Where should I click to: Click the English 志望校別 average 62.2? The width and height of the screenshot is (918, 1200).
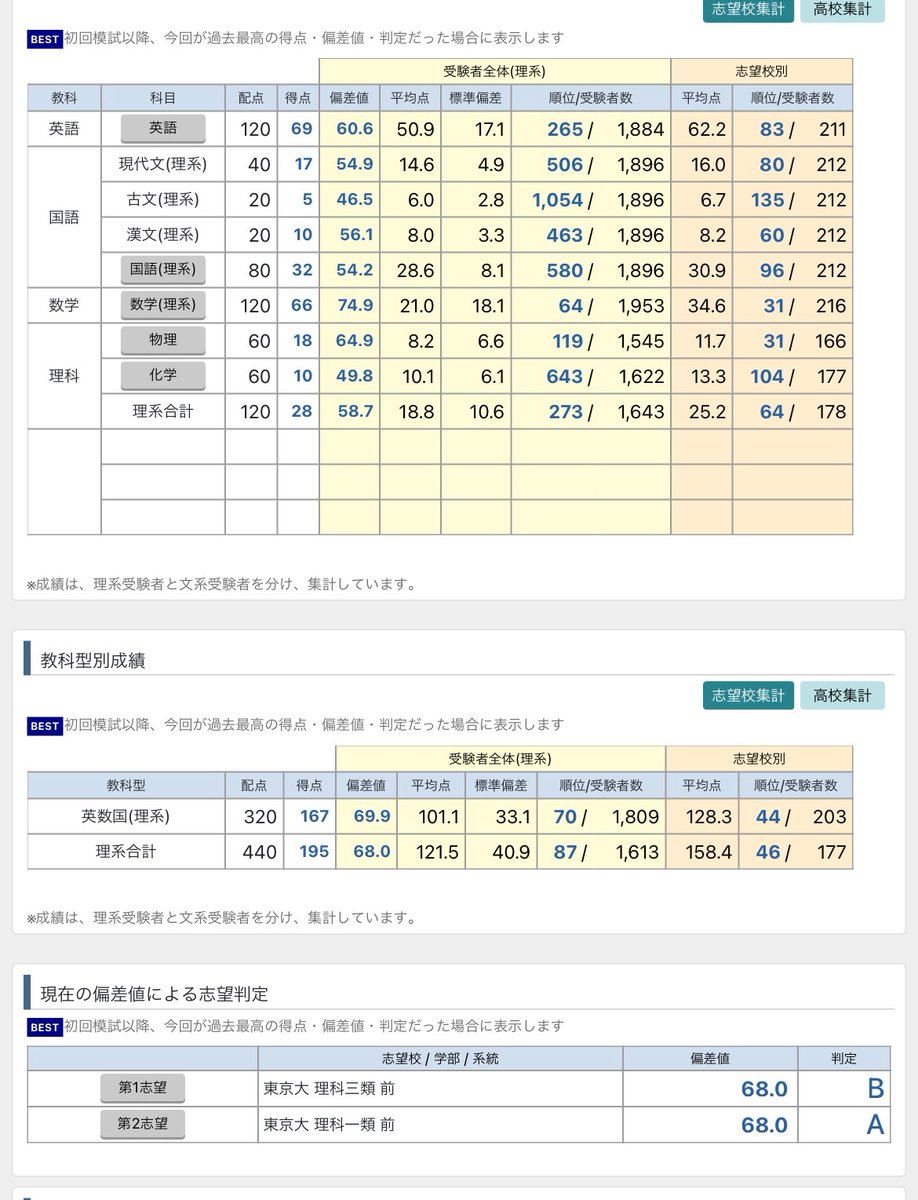pyautogui.click(x=706, y=129)
